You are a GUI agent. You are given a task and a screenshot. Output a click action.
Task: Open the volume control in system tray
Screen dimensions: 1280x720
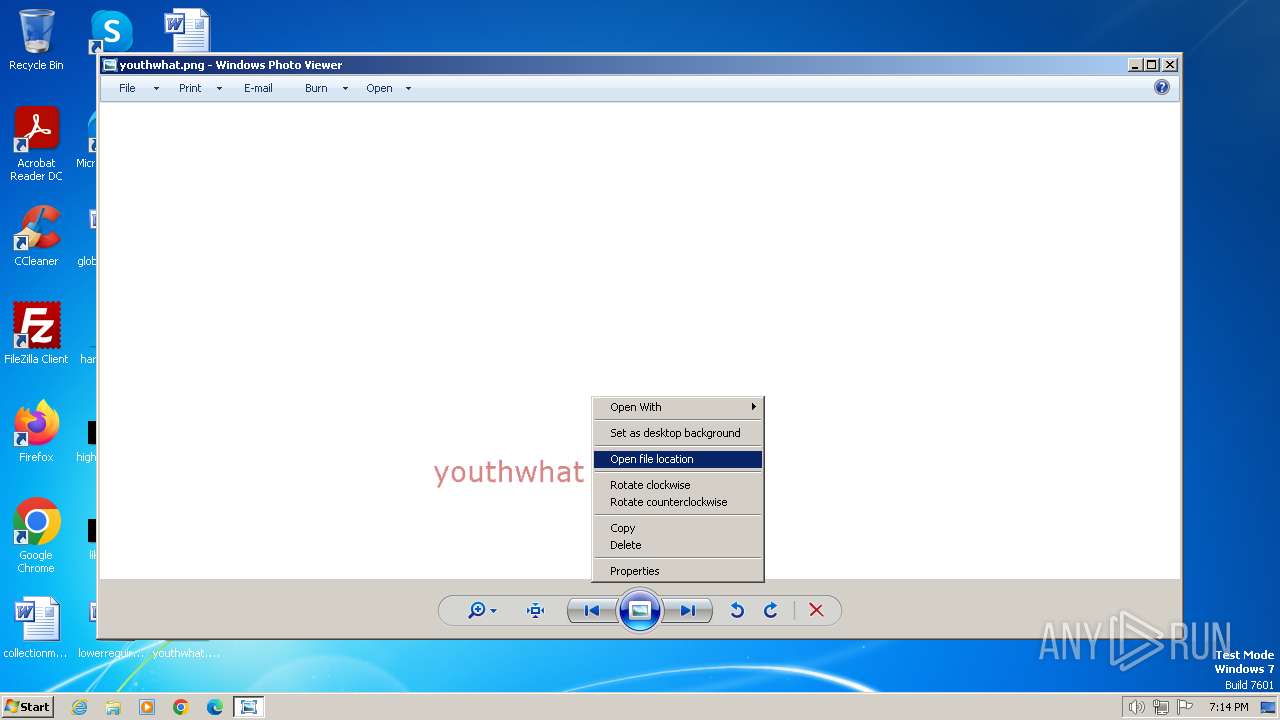tap(1137, 707)
